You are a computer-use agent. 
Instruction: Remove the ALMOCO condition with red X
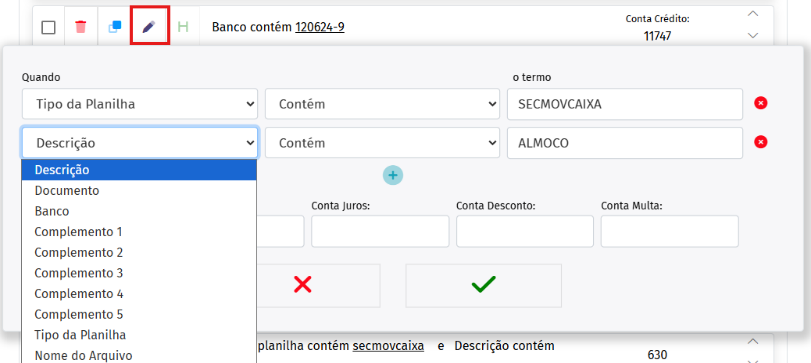[x=760, y=142]
